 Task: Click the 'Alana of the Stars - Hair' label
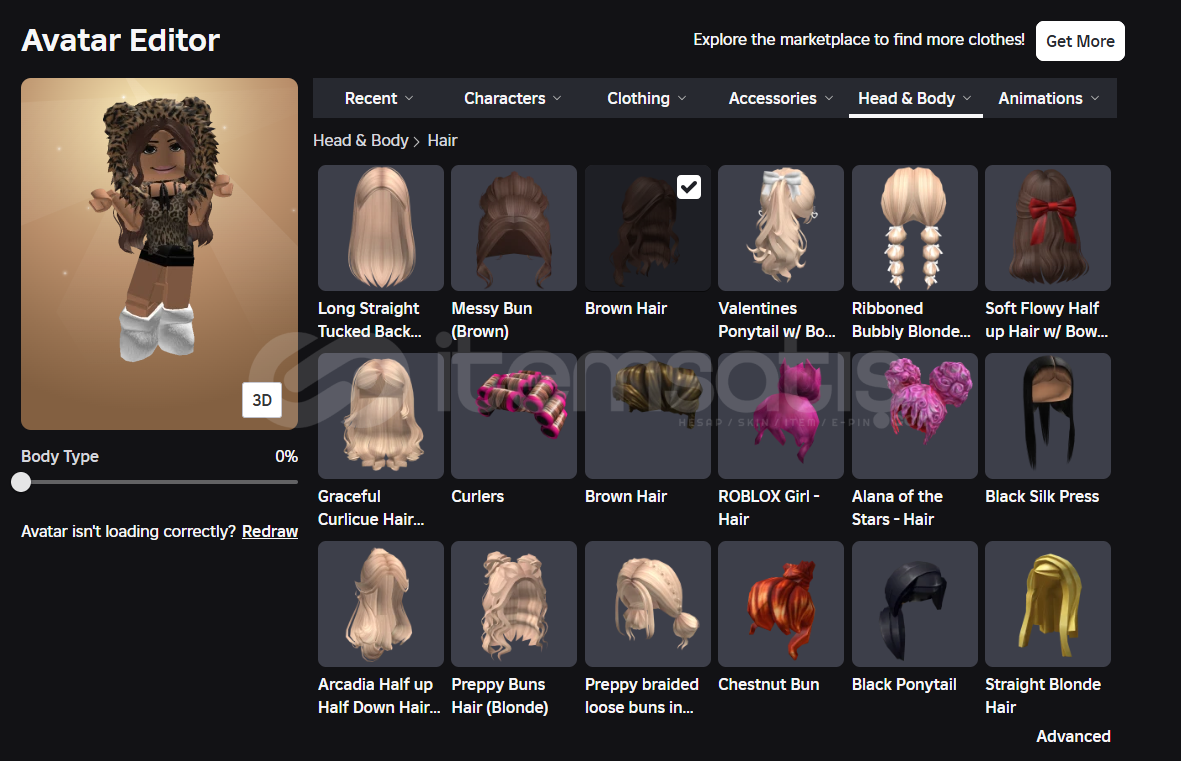click(x=897, y=508)
